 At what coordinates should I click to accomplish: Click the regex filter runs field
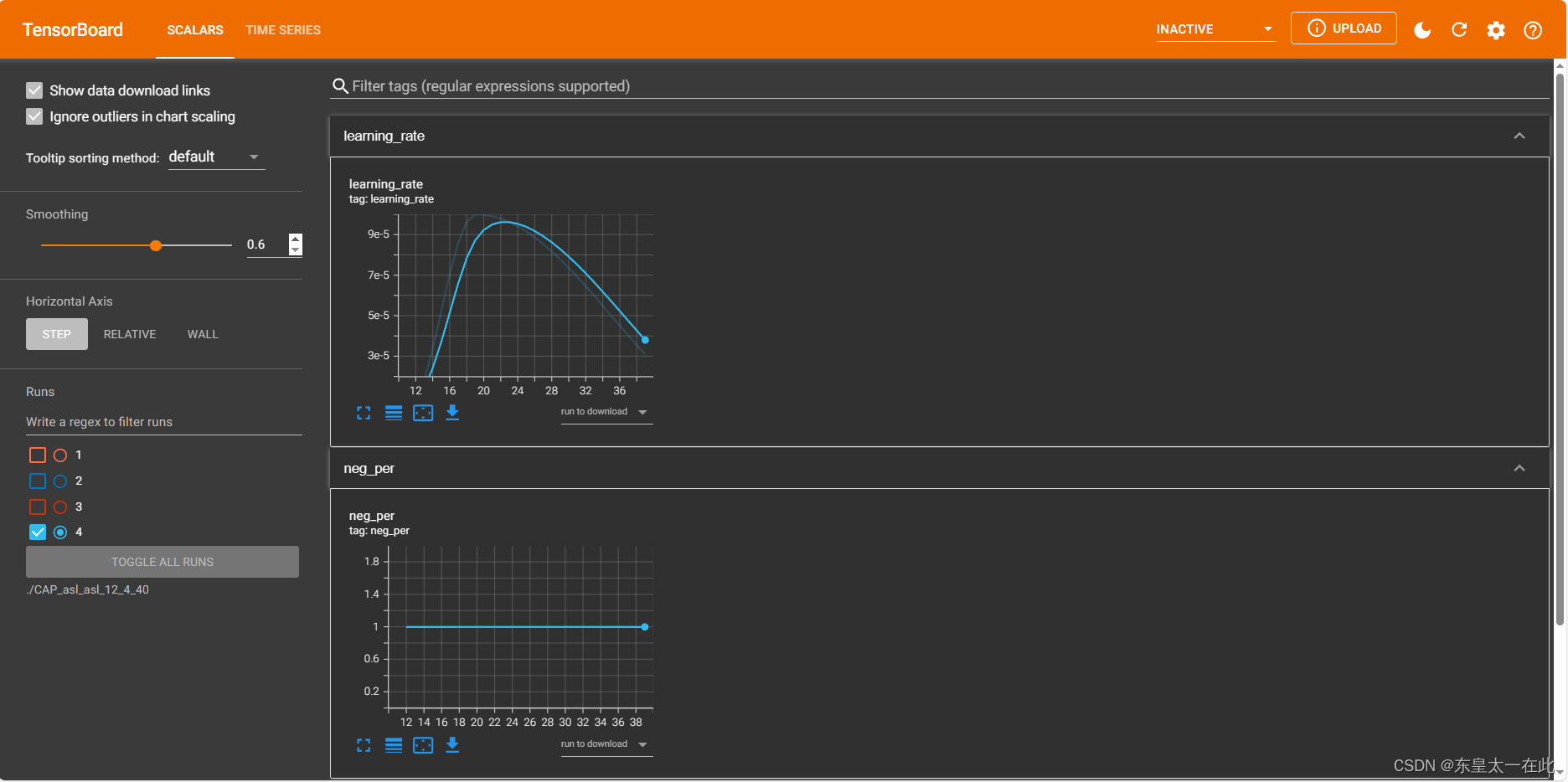(x=163, y=422)
